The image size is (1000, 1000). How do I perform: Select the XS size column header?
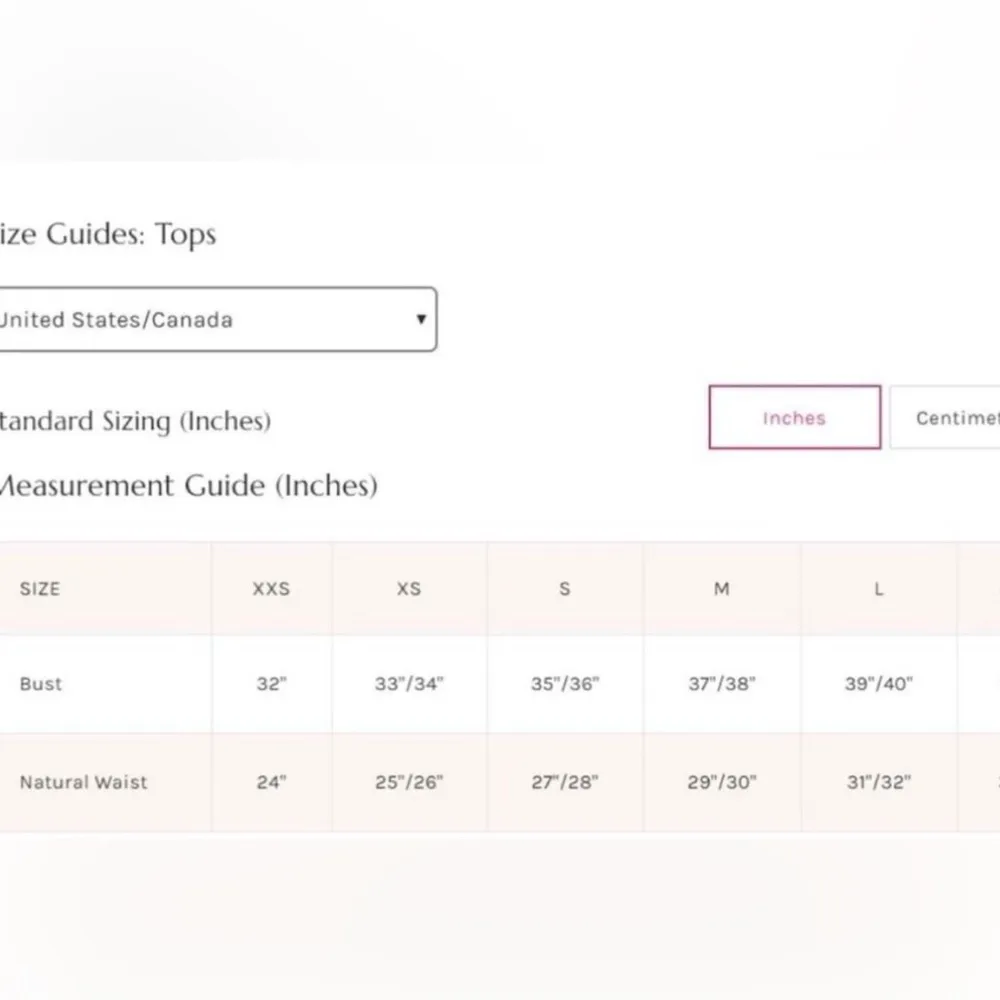click(x=409, y=589)
